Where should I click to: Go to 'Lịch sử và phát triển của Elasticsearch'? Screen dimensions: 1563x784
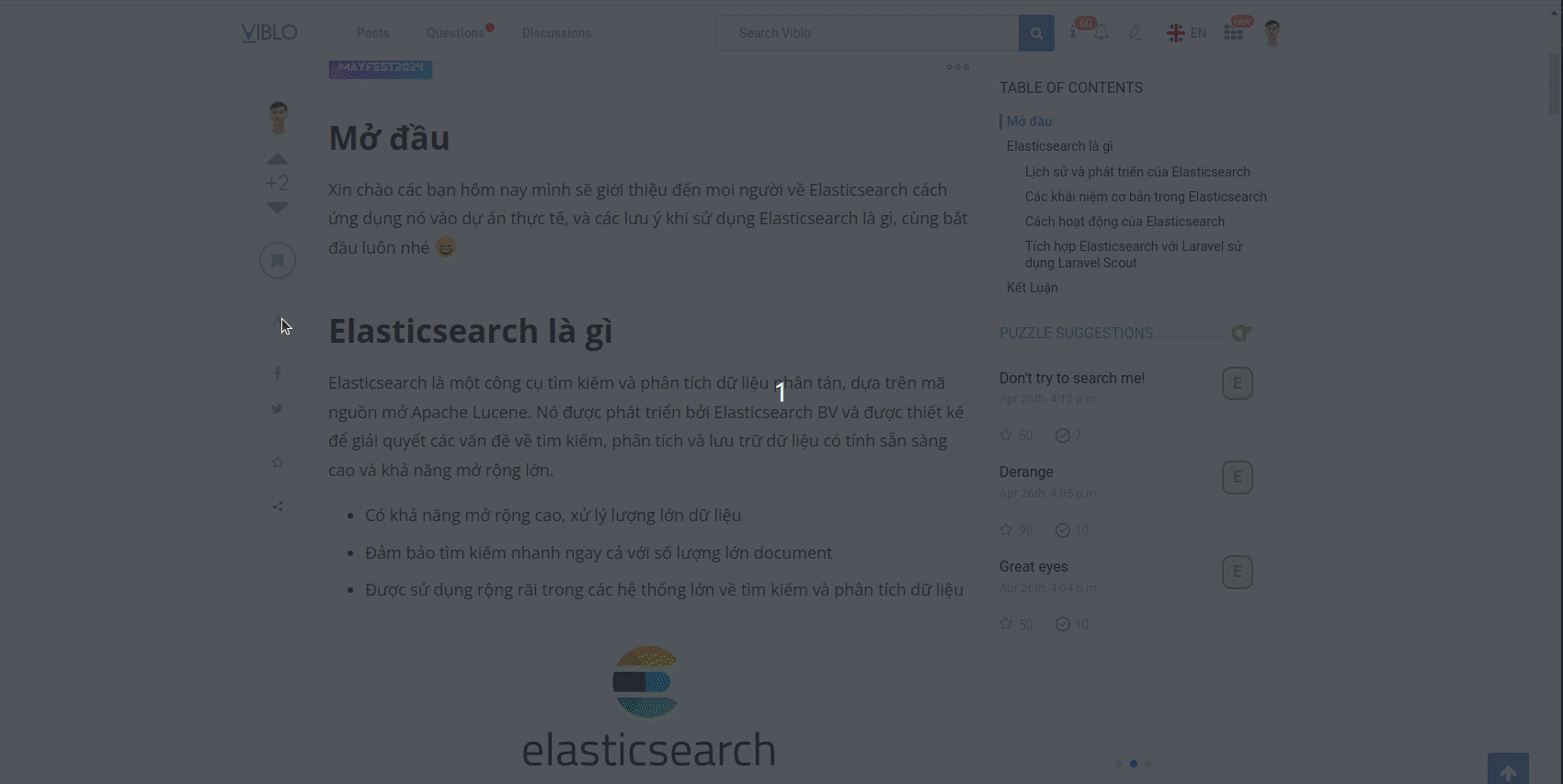[1137, 172]
